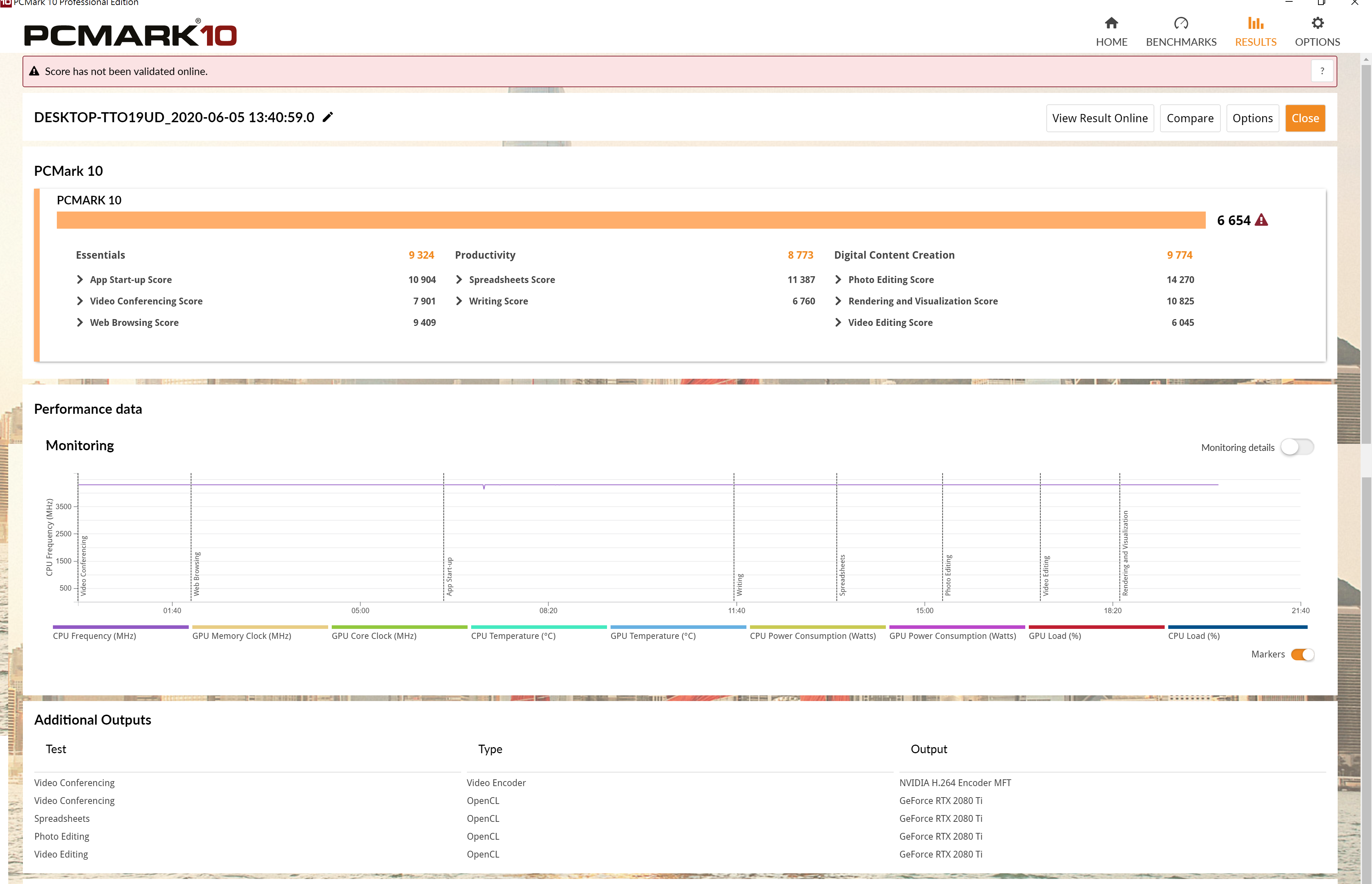Expand Video Editing Score details
This screenshot has height=884, width=1372.
(x=838, y=323)
